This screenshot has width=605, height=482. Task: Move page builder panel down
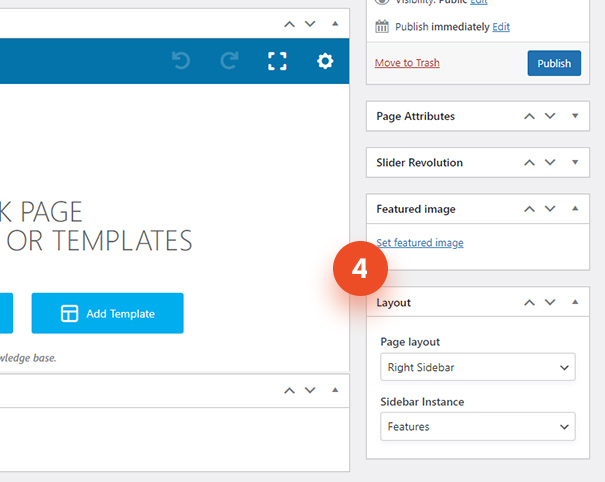[310, 24]
